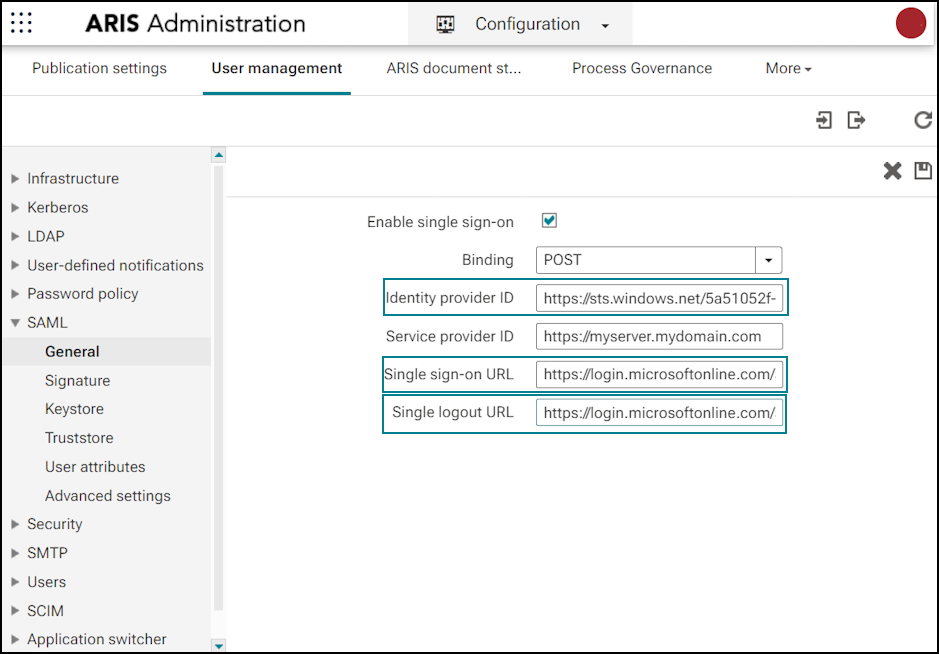Screen dimensions: 939x654
Task: Click the Kerberos label
Action: (x=57, y=207)
